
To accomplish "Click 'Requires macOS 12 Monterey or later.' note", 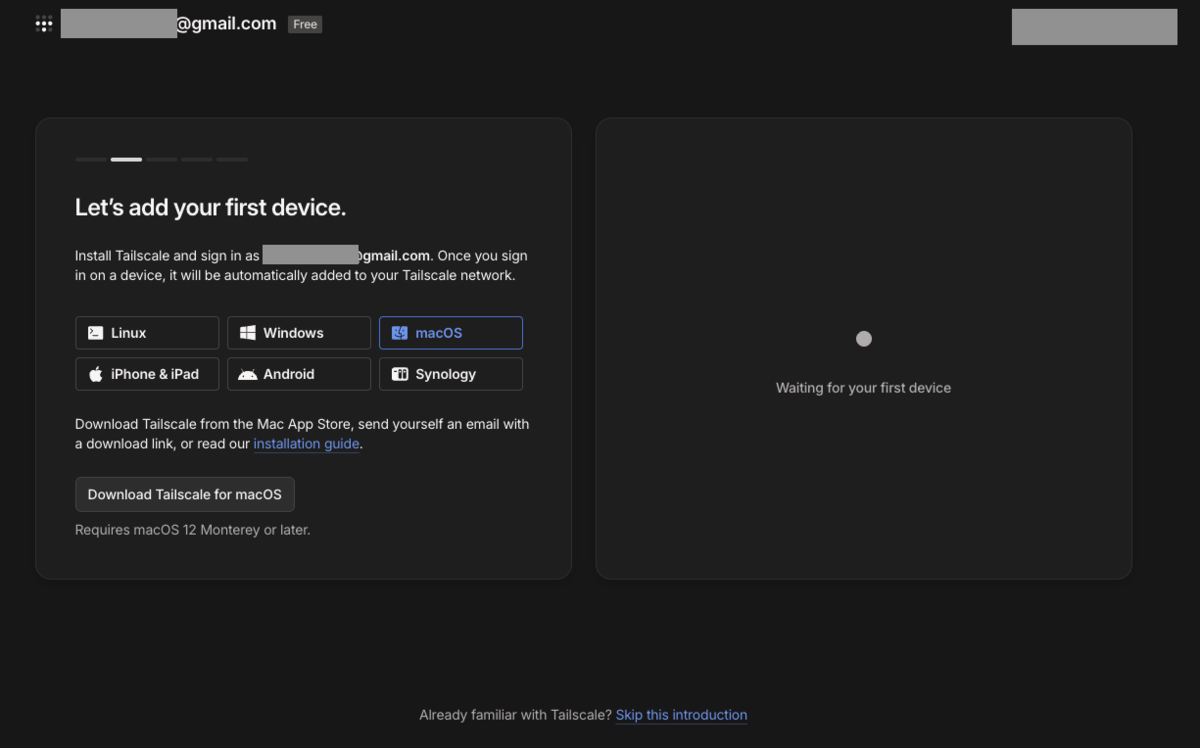I will click(x=193, y=530).
